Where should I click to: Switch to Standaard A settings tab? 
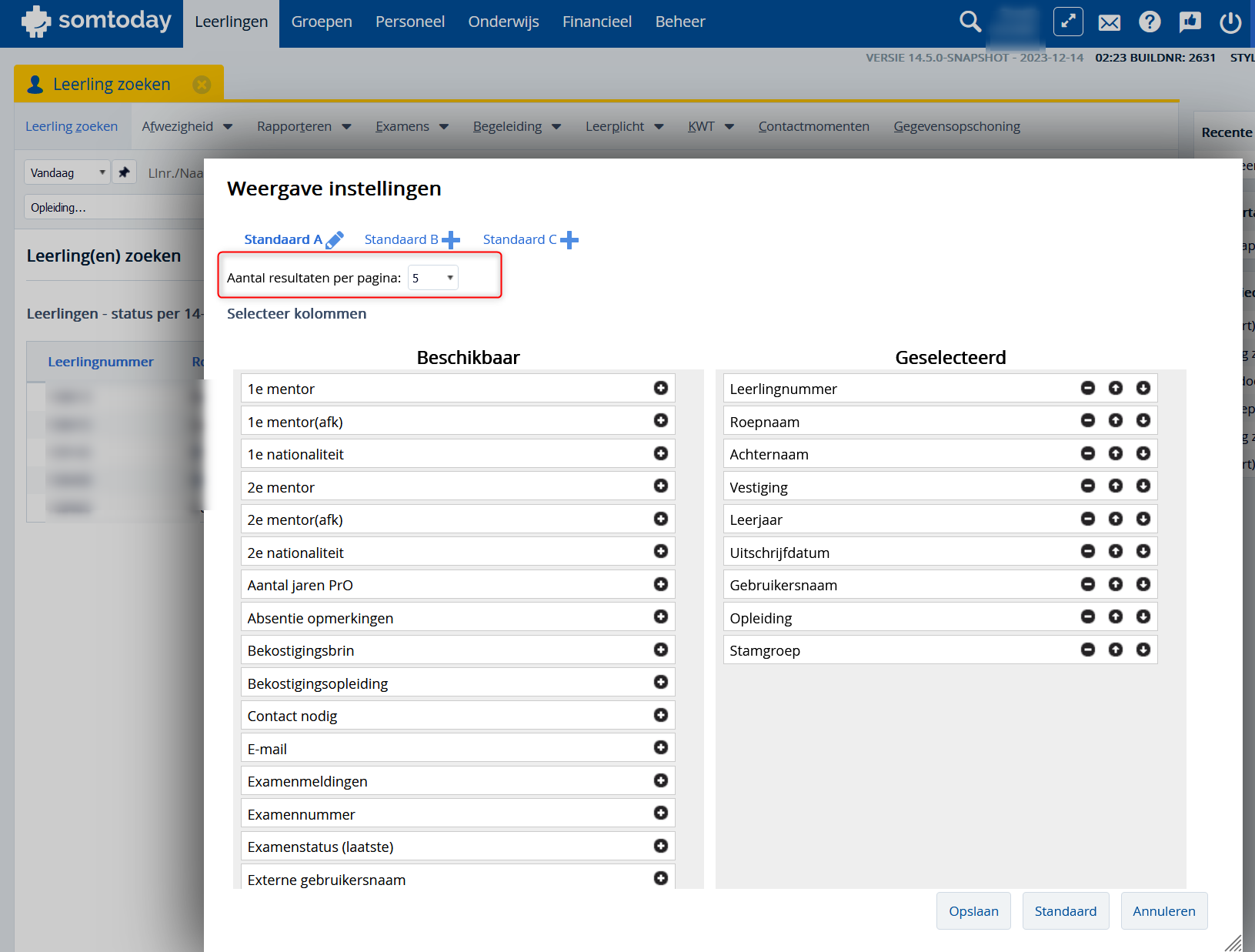[x=283, y=239]
